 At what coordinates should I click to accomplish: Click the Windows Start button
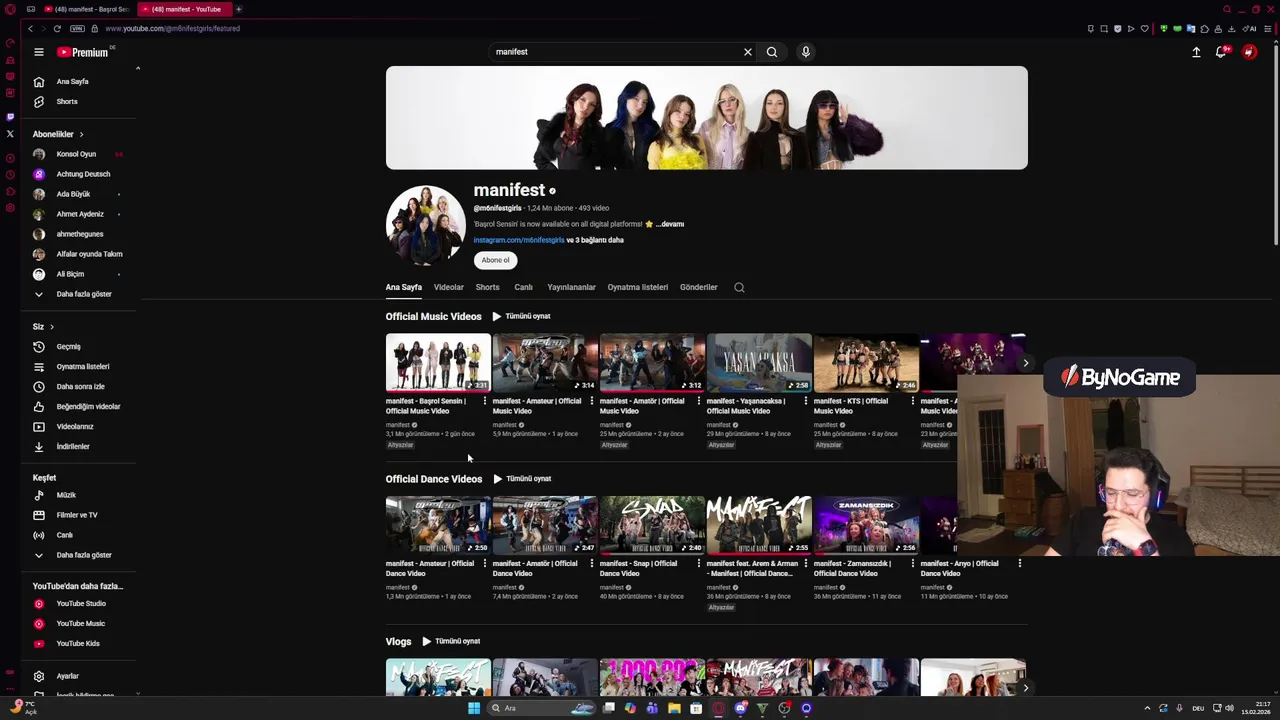pos(473,708)
